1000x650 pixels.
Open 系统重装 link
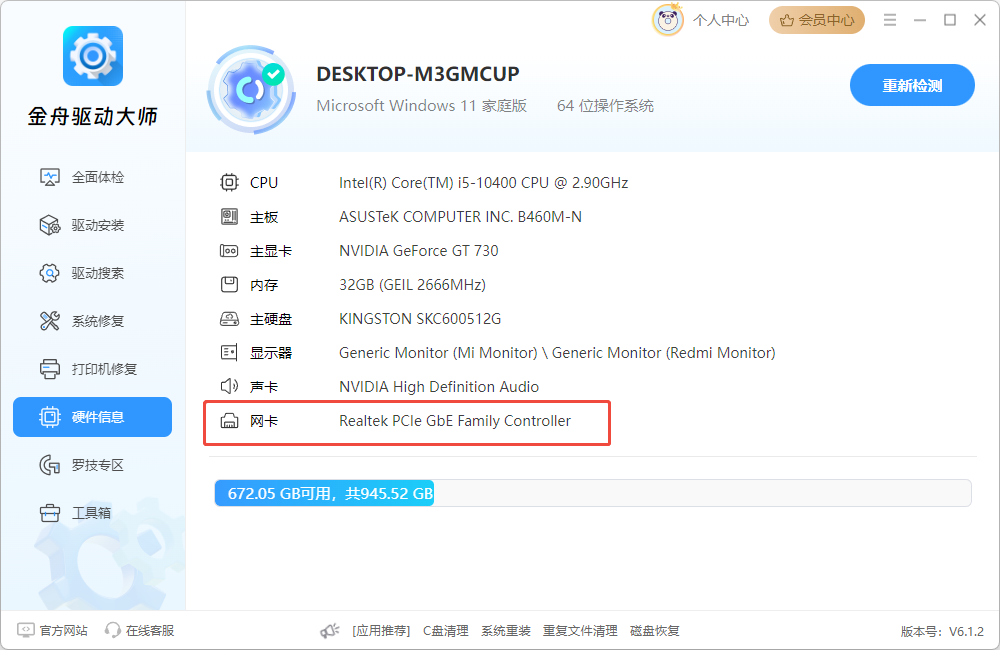(506, 631)
